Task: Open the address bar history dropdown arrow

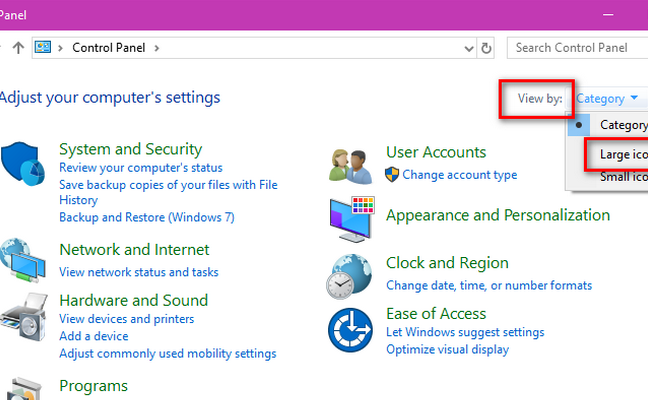Action: [469, 49]
